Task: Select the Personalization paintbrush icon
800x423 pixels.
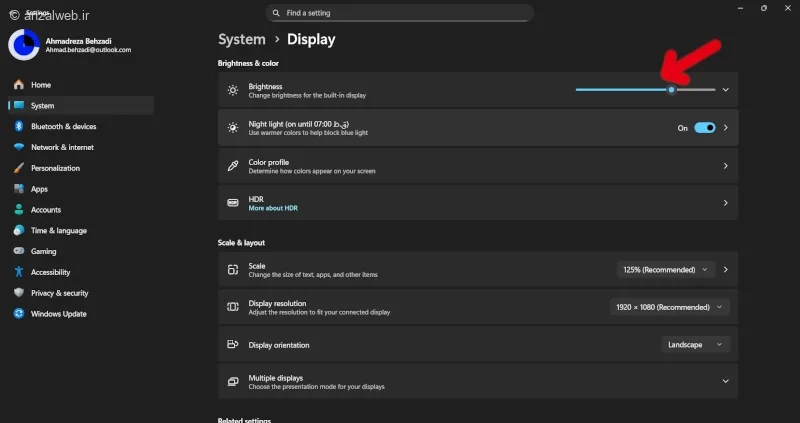Action: click(x=18, y=168)
